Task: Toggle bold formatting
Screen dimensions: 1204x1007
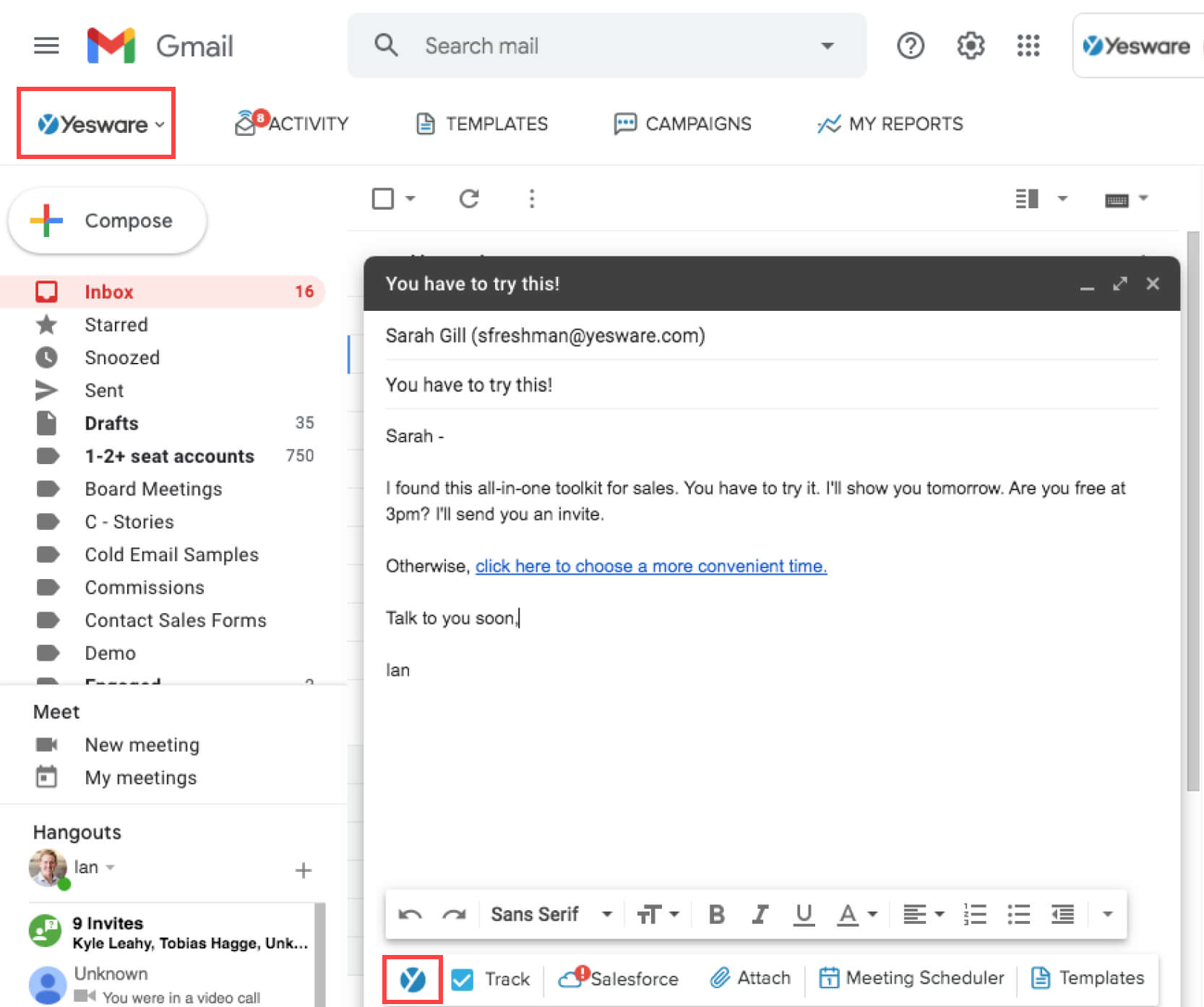Action: coord(717,914)
